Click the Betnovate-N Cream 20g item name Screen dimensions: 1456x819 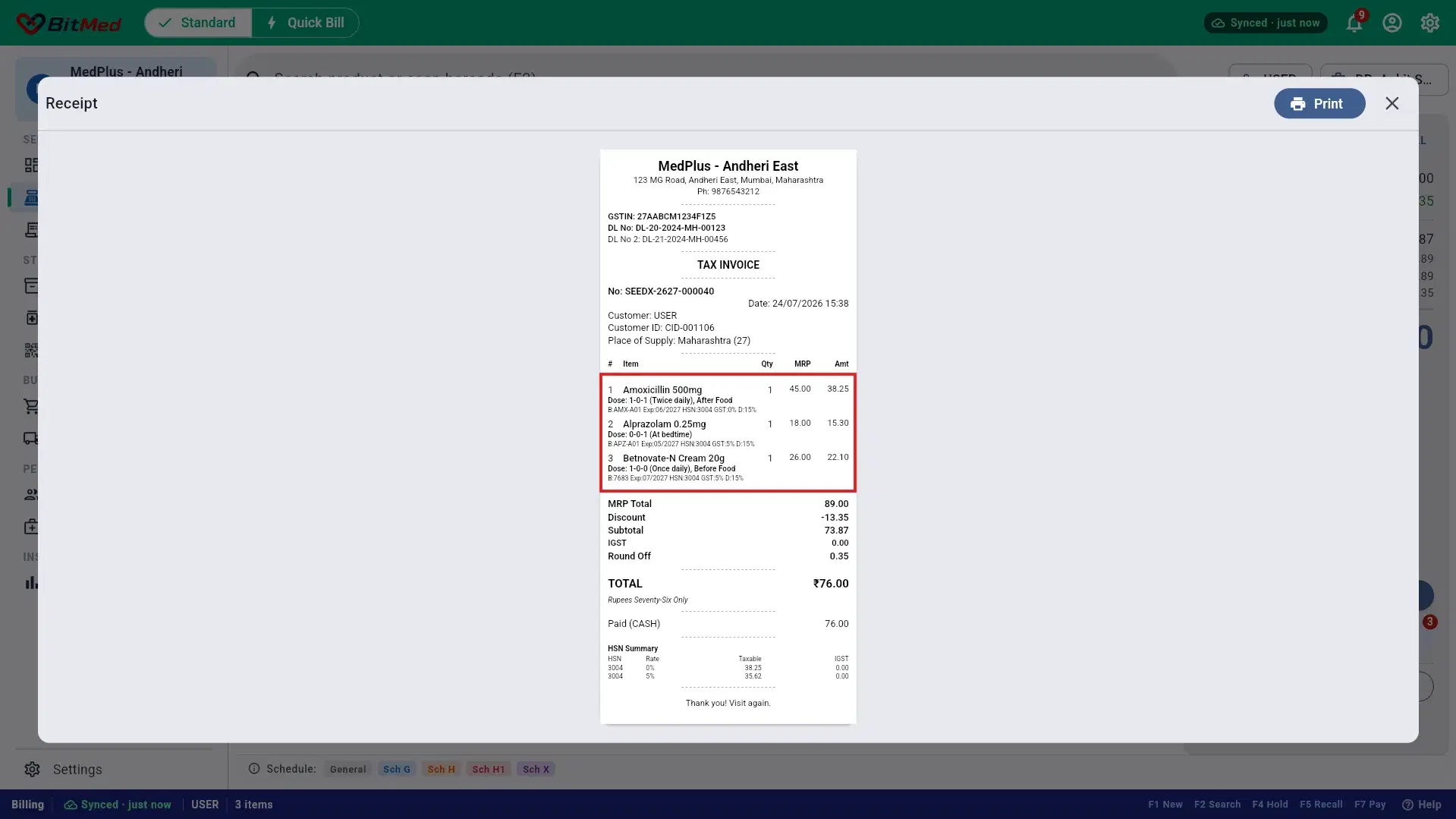click(674, 458)
